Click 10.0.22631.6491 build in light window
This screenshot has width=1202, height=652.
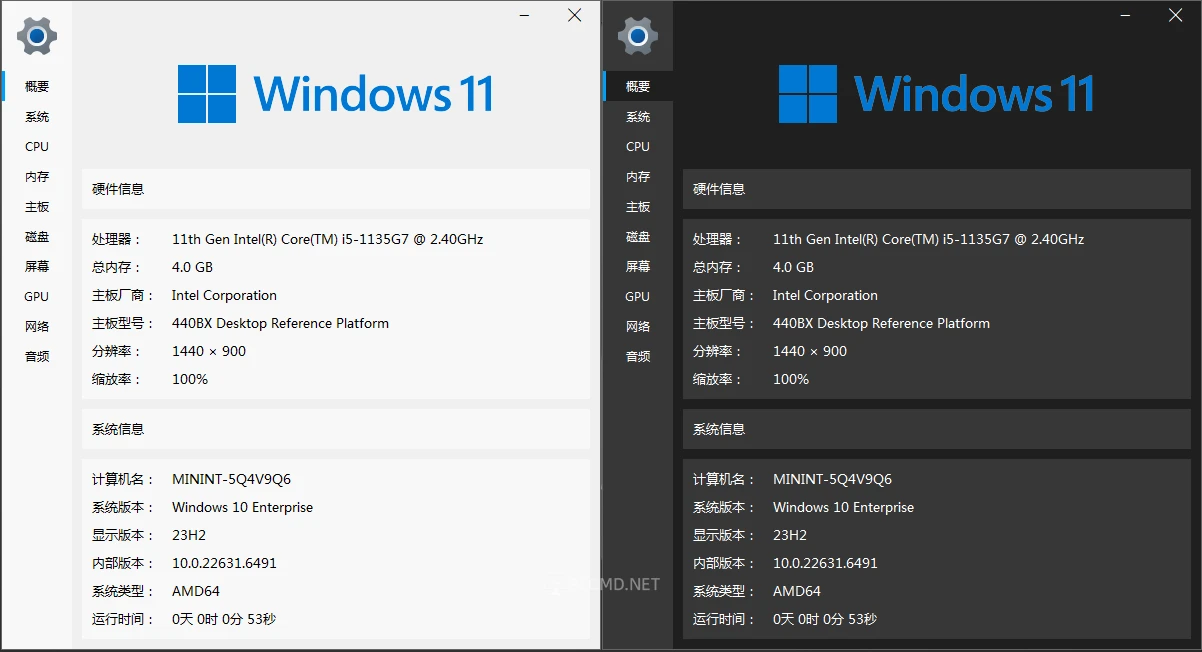point(224,564)
